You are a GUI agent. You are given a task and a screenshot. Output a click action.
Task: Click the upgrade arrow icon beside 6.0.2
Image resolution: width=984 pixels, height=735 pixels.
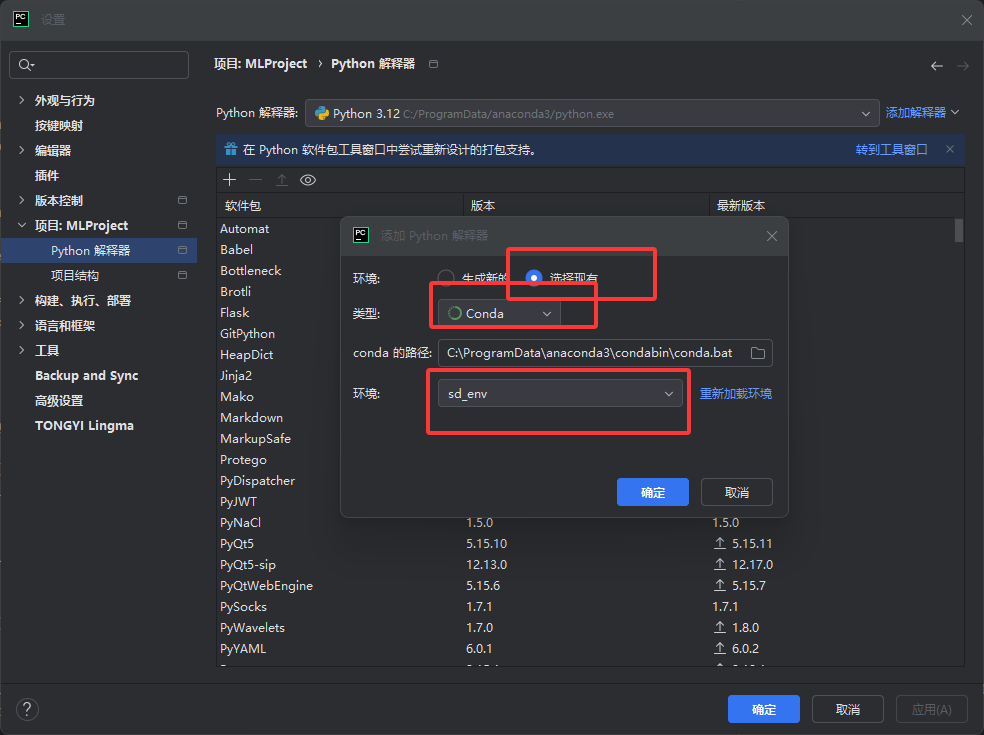pos(720,648)
